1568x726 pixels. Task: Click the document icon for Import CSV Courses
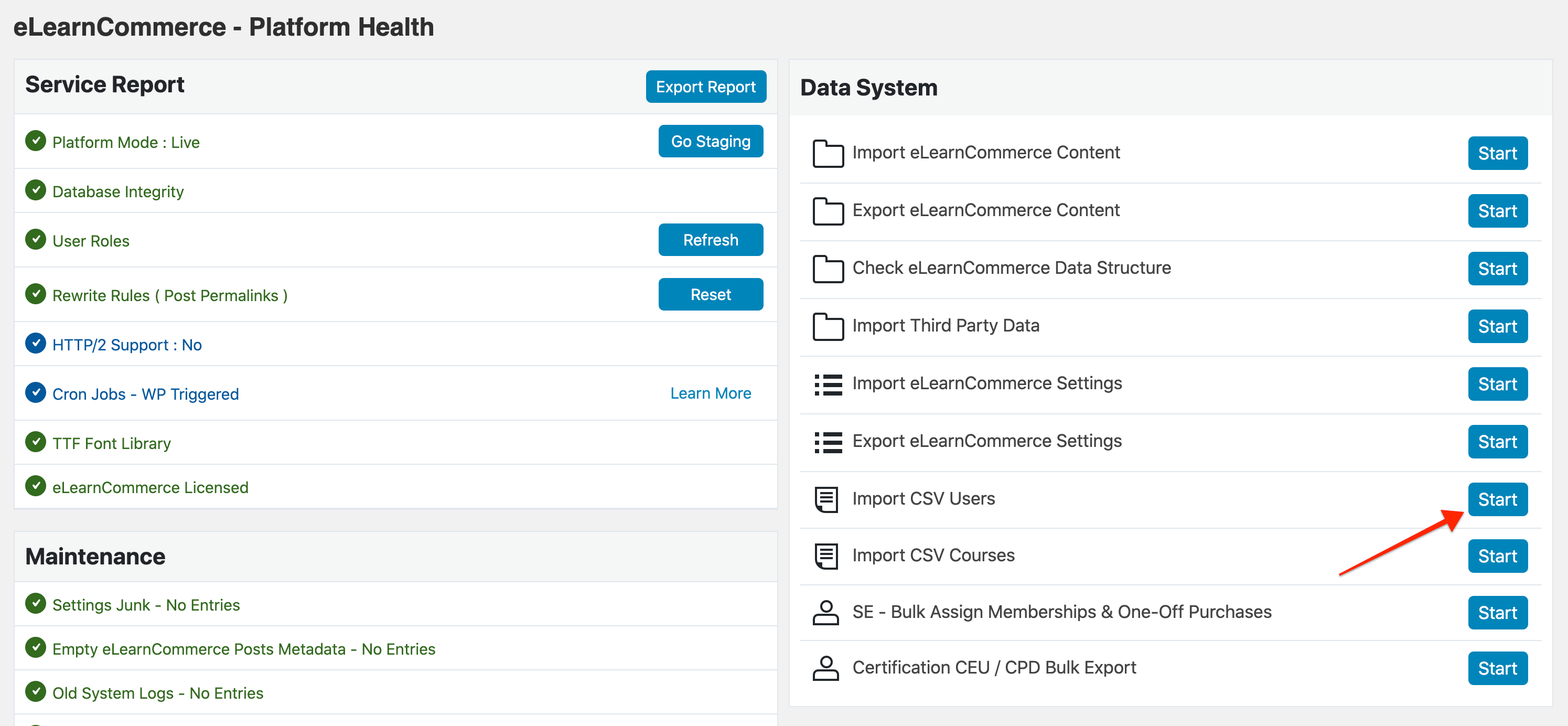826,556
